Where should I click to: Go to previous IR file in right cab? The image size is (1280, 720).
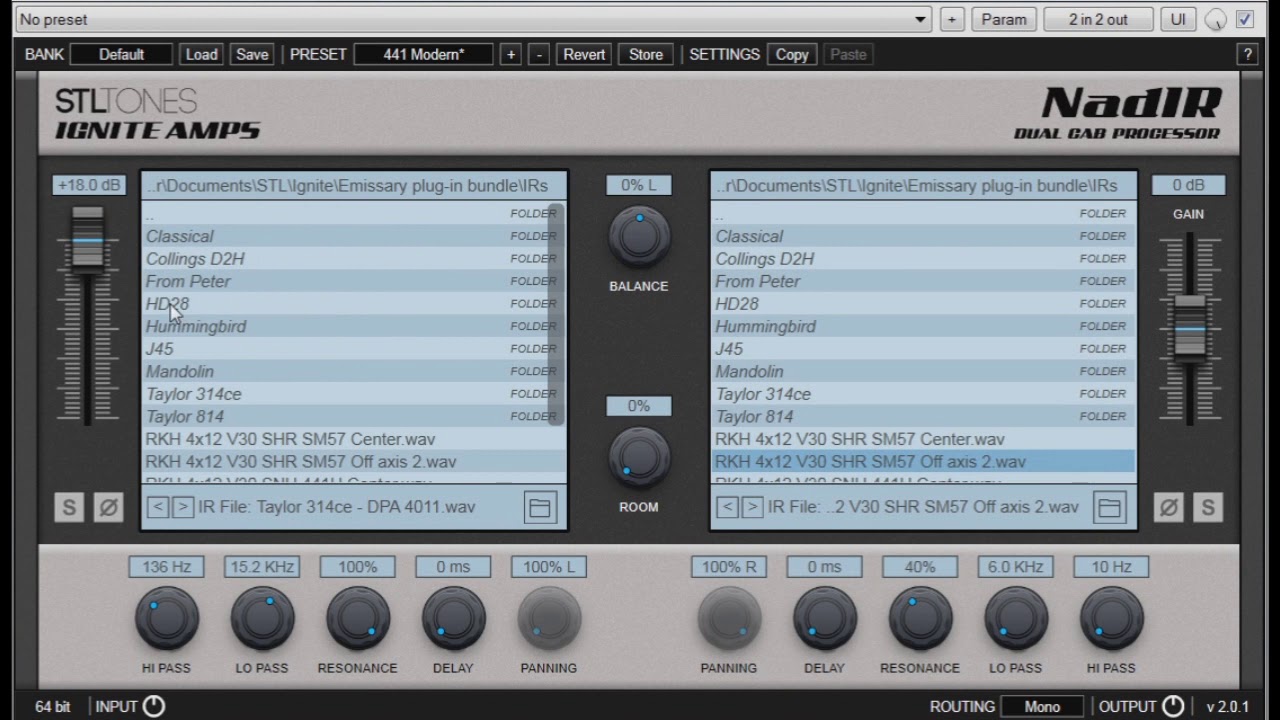727,507
